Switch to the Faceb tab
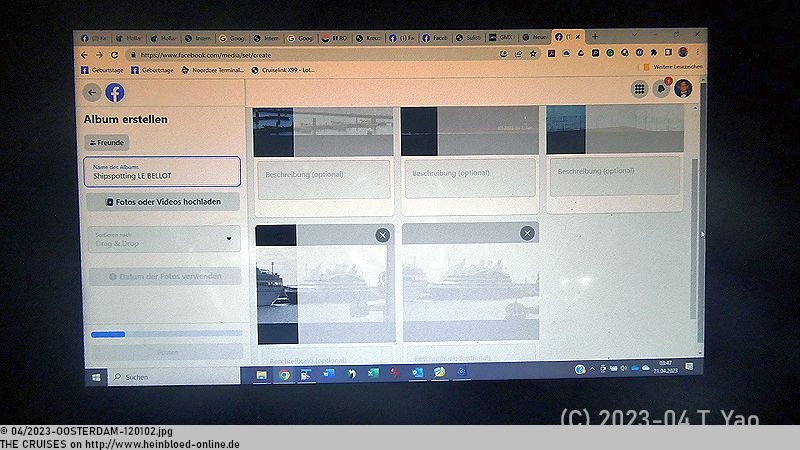Image resolution: width=800 pixels, height=450 pixels. point(435,38)
